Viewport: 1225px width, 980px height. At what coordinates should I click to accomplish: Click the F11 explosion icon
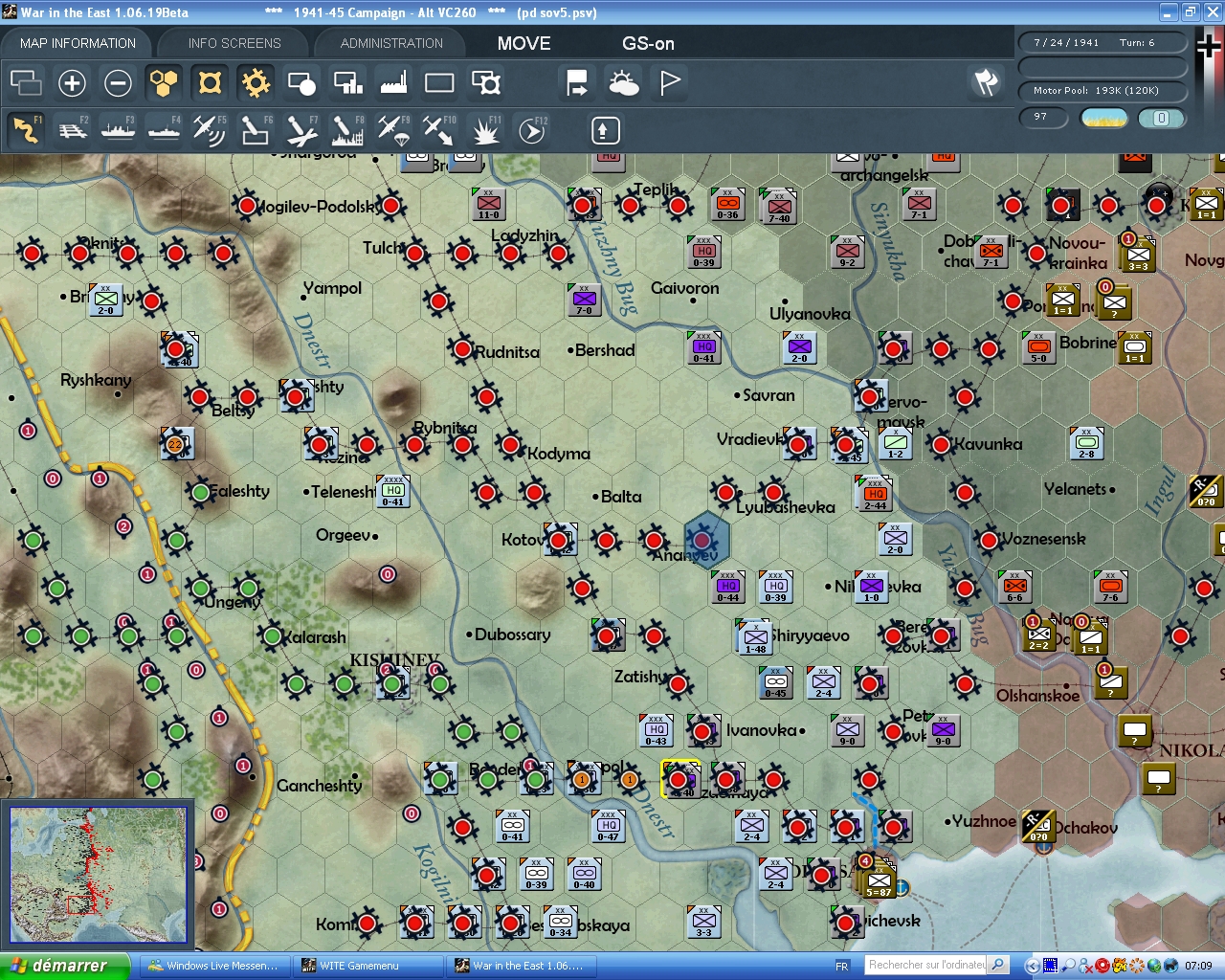tap(485, 130)
